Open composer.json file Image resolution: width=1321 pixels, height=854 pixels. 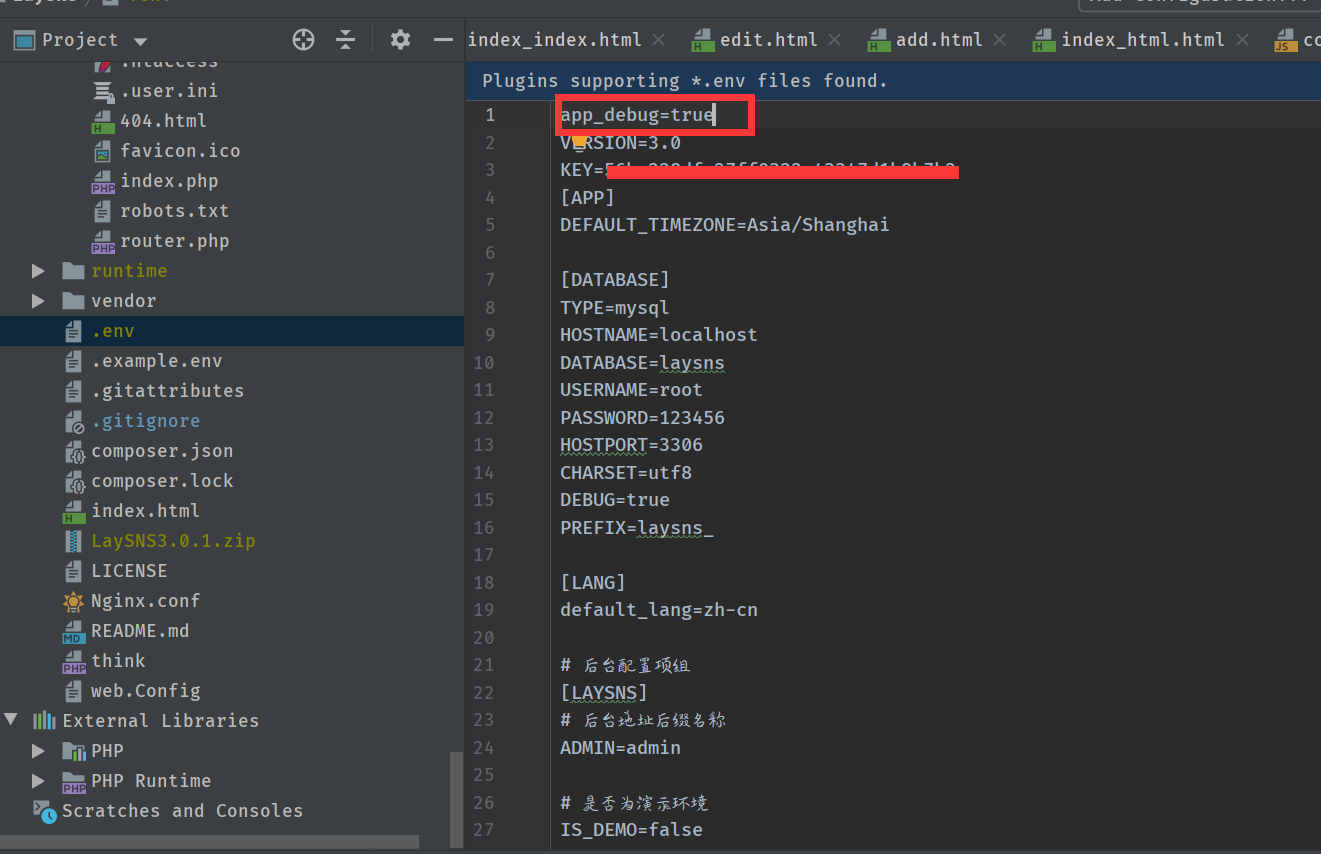click(x=162, y=451)
